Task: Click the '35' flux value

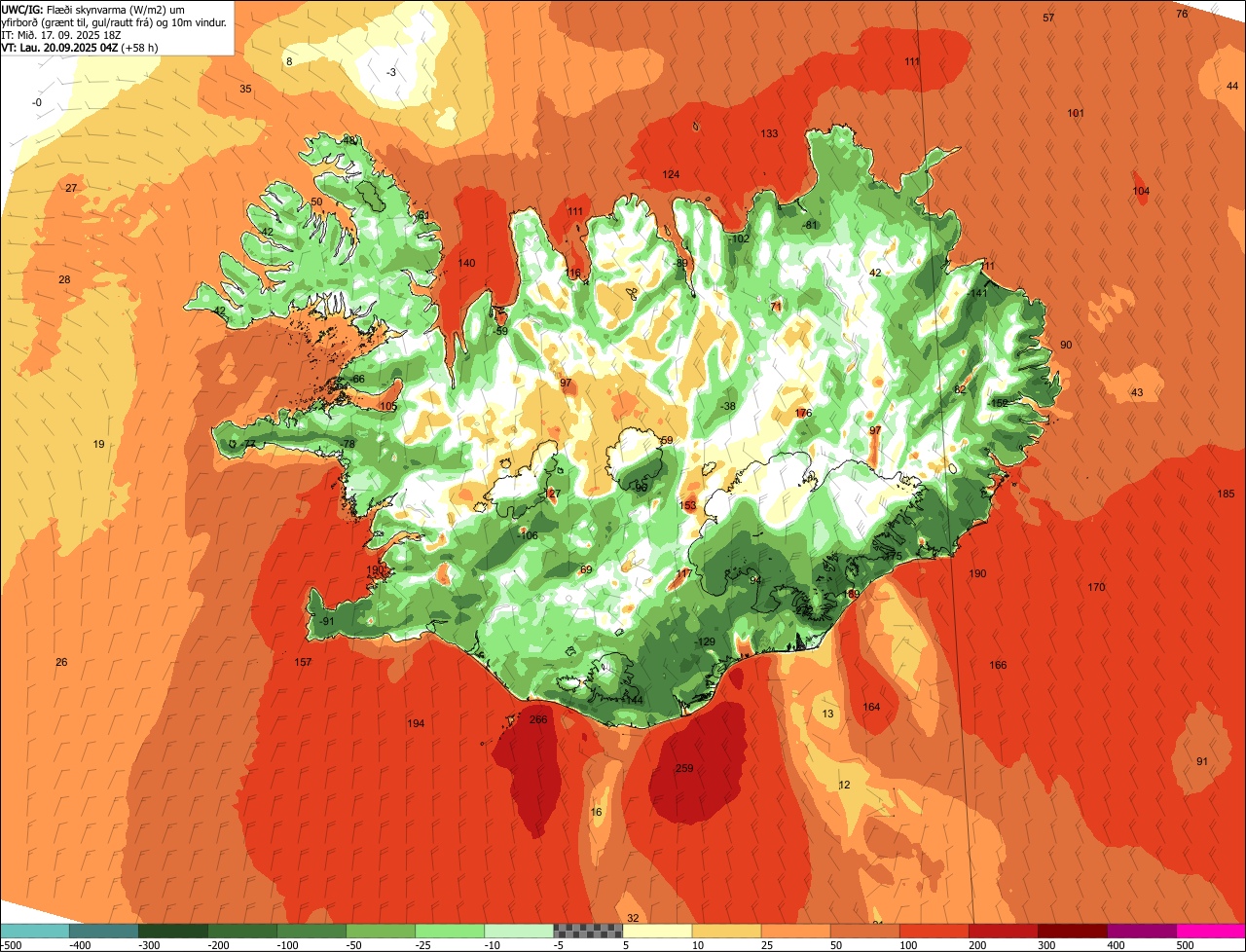Action: point(245,90)
